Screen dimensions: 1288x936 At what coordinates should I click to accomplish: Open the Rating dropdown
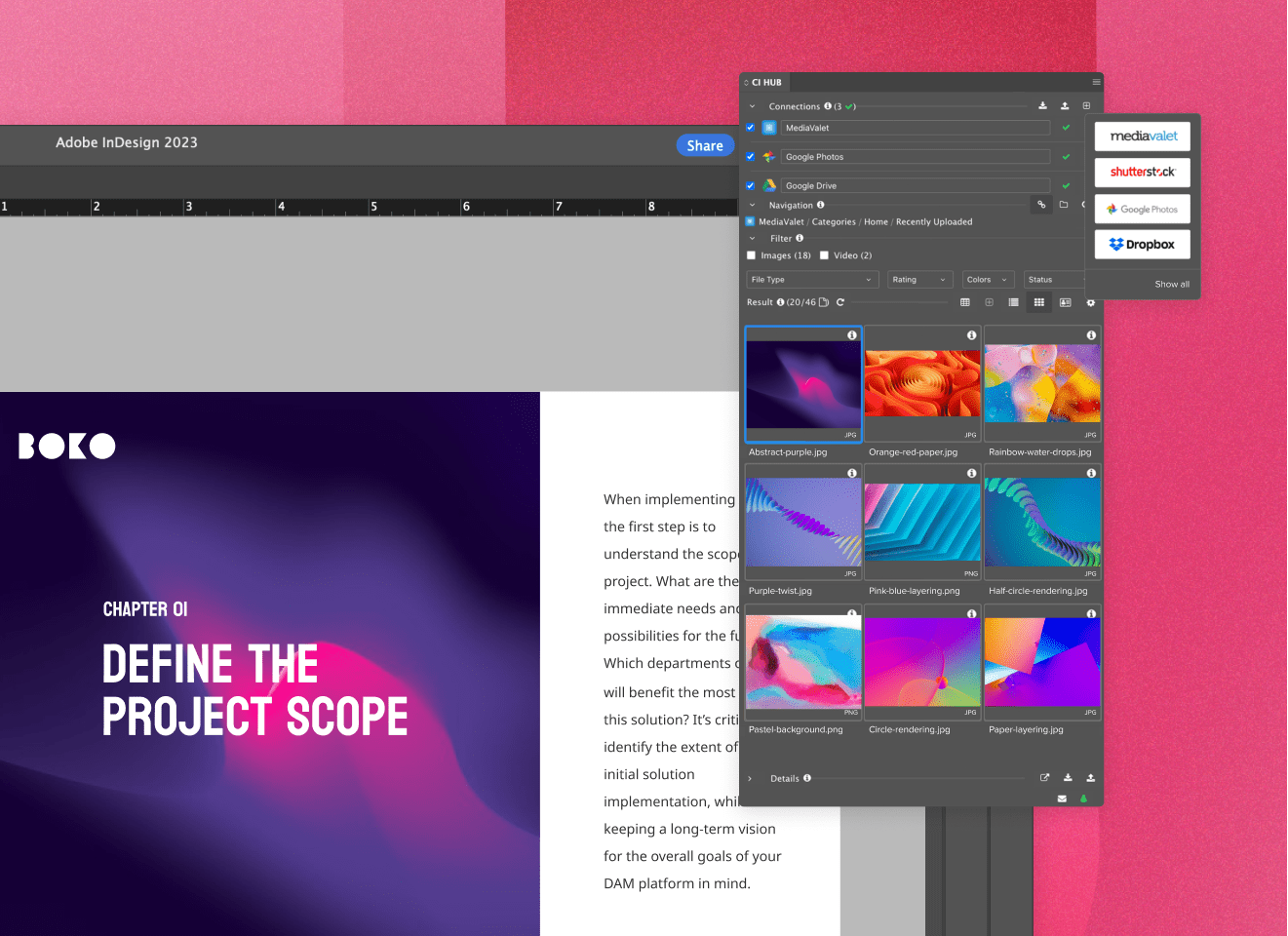(x=920, y=280)
